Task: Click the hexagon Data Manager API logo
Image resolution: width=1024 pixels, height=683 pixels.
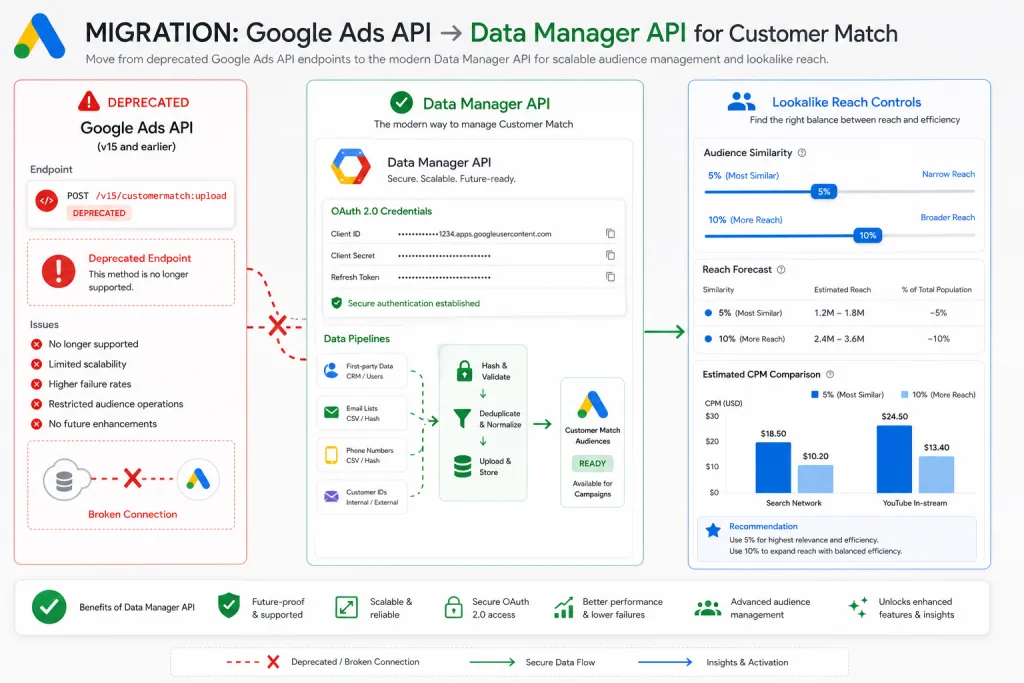Action: pos(351,167)
